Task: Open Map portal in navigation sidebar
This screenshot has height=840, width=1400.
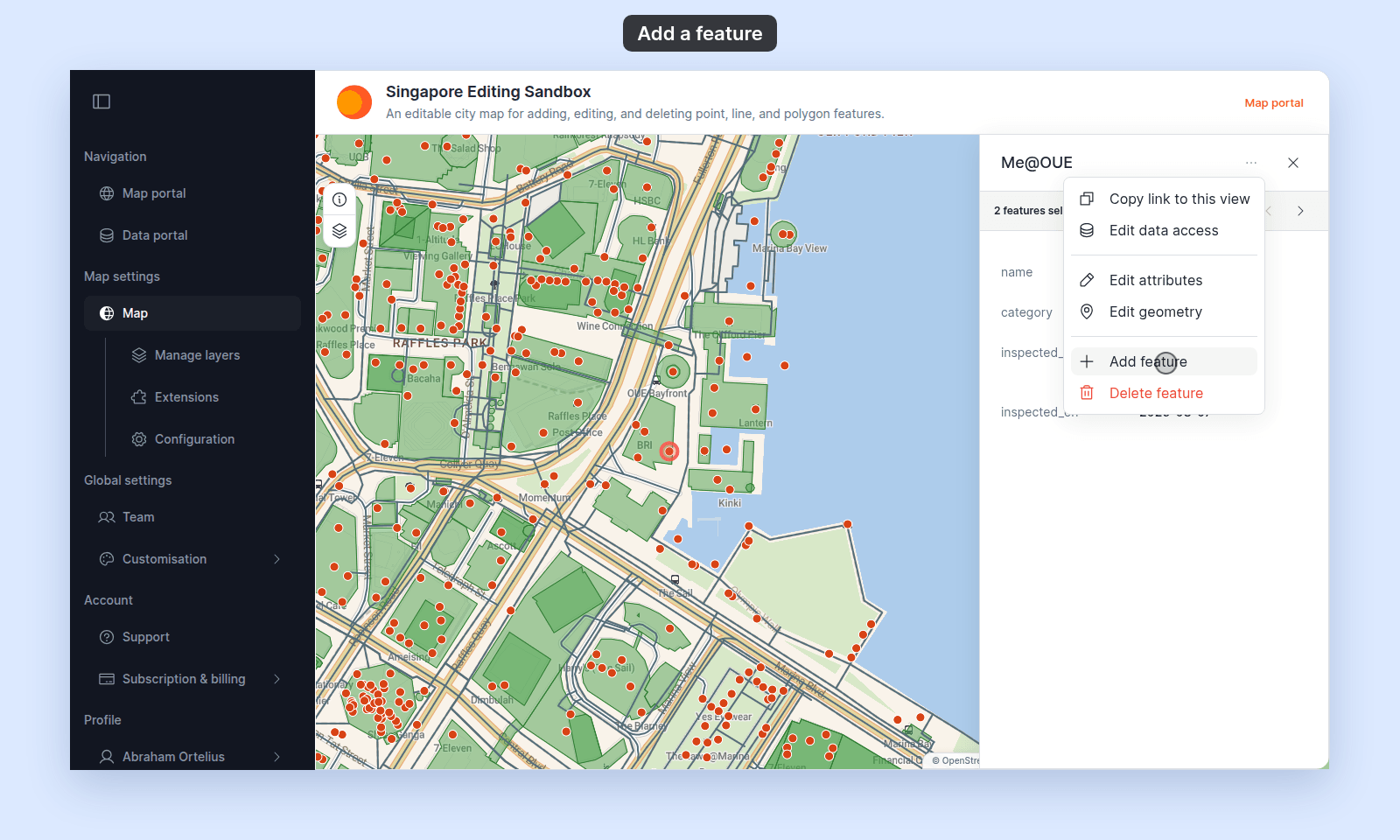Action: (x=192, y=193)
